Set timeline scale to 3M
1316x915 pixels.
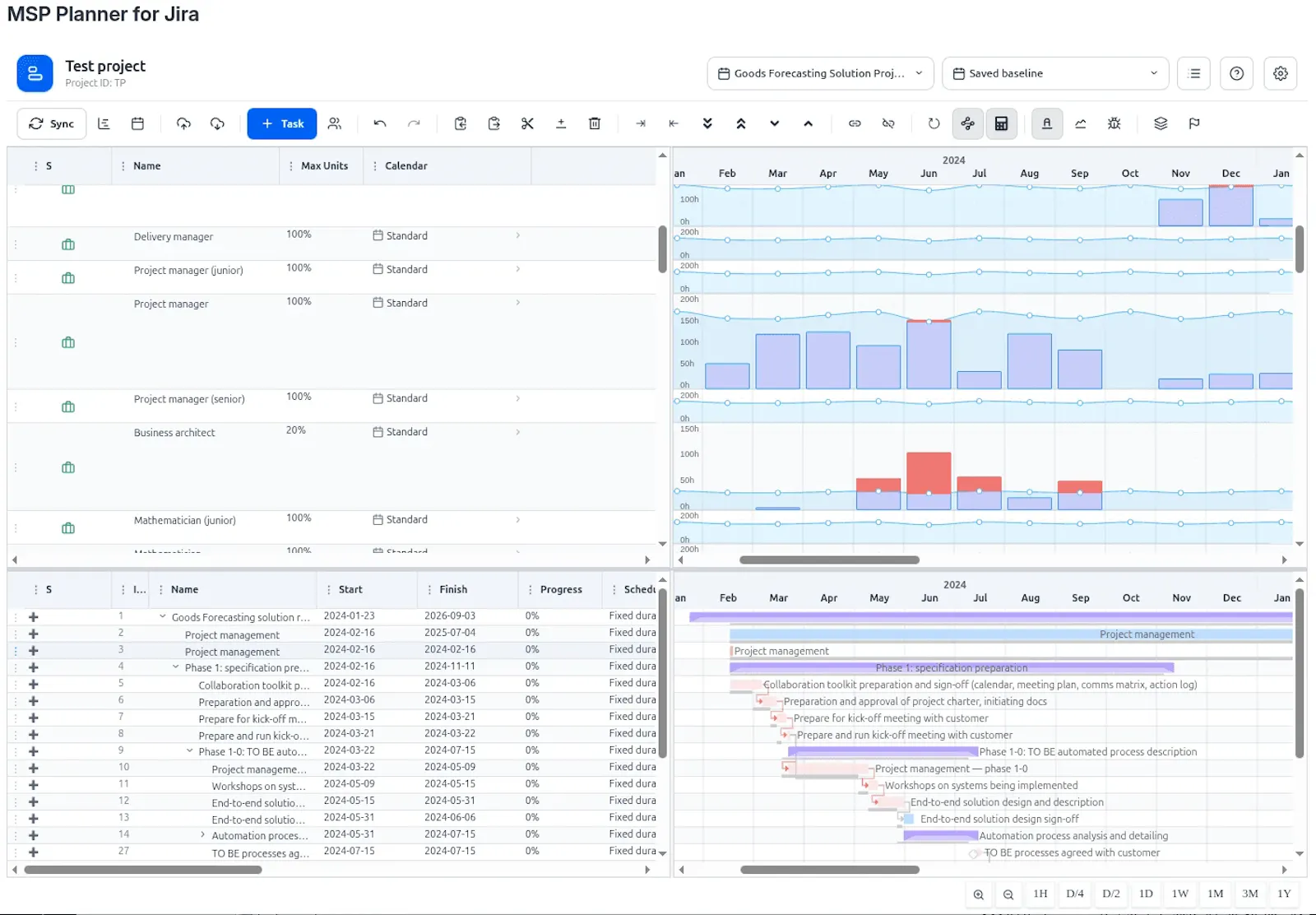1250,894
